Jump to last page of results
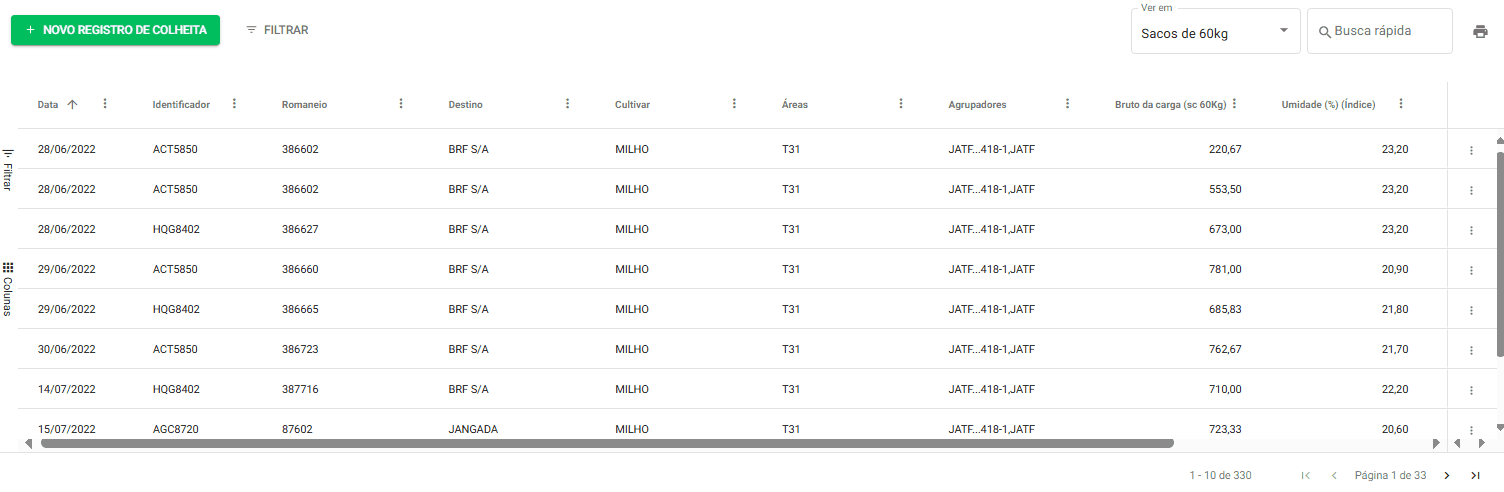Screen dimensions: 1504x492 [x=1475, y=475]
